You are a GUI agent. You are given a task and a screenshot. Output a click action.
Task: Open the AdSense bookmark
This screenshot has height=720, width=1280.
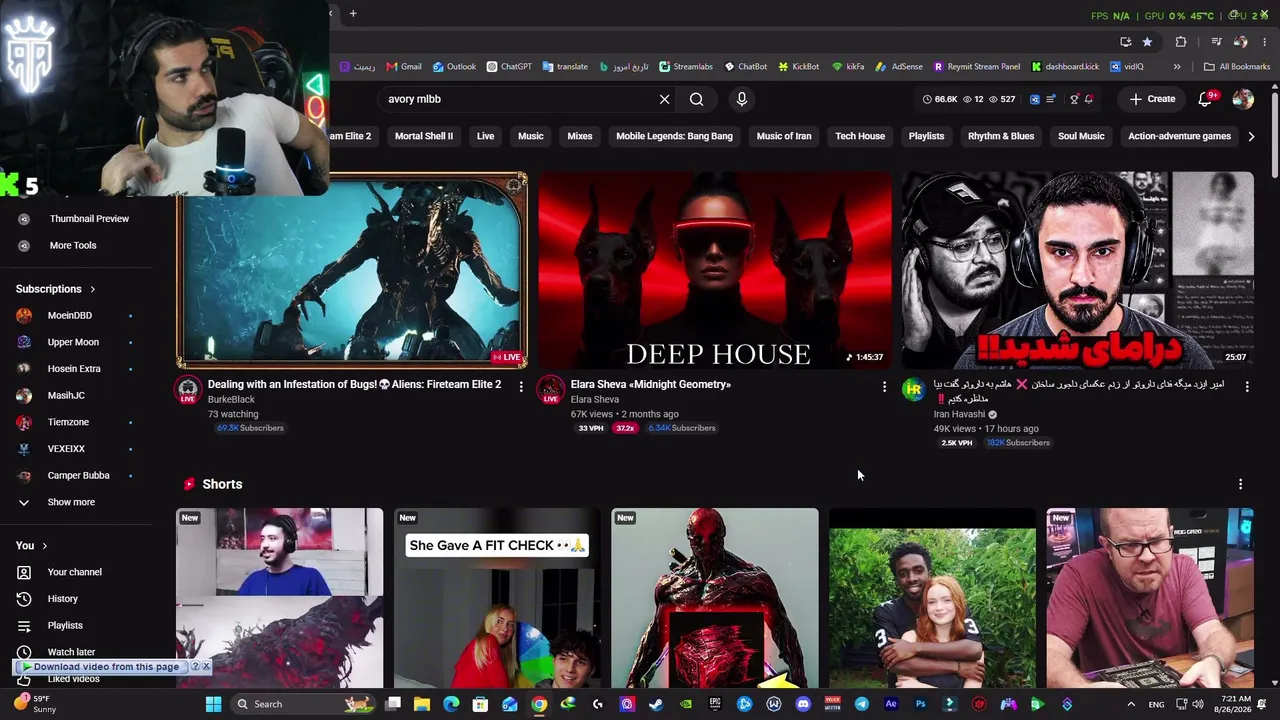899,67
